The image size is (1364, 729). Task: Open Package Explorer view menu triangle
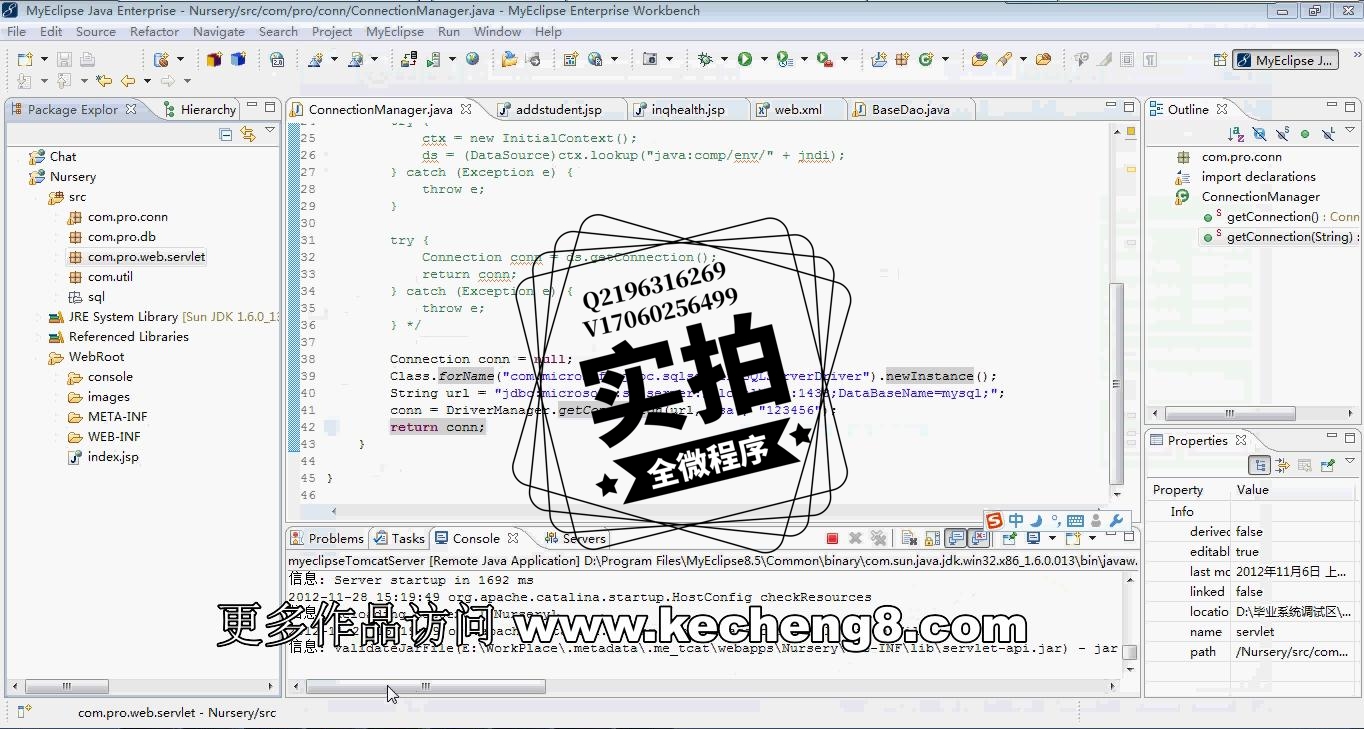coord(270,132)
